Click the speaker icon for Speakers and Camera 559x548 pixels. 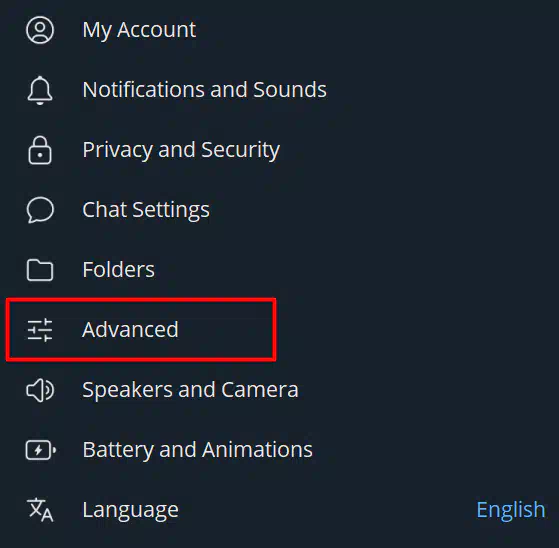point(40,390)
